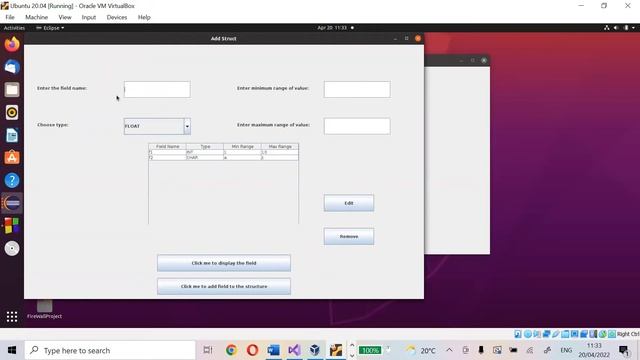640x360 pixels.
Task: Click the Min Range column header
Action: [242, 147]
